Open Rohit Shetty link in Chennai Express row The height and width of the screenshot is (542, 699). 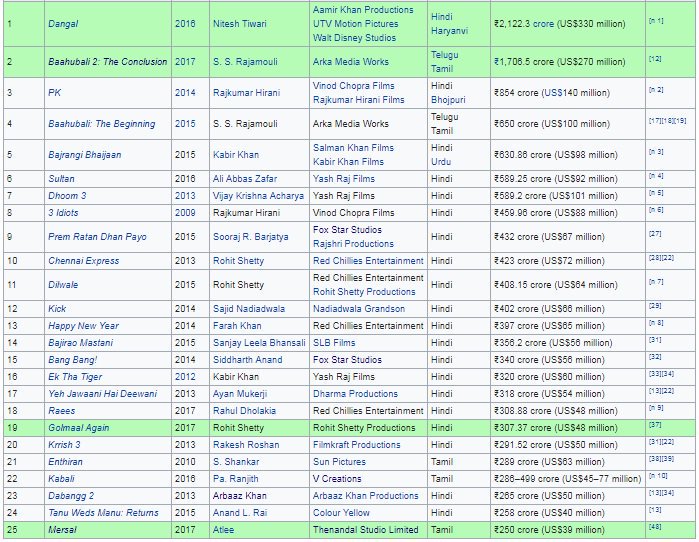pyautogui.click(x=238, y=261)
